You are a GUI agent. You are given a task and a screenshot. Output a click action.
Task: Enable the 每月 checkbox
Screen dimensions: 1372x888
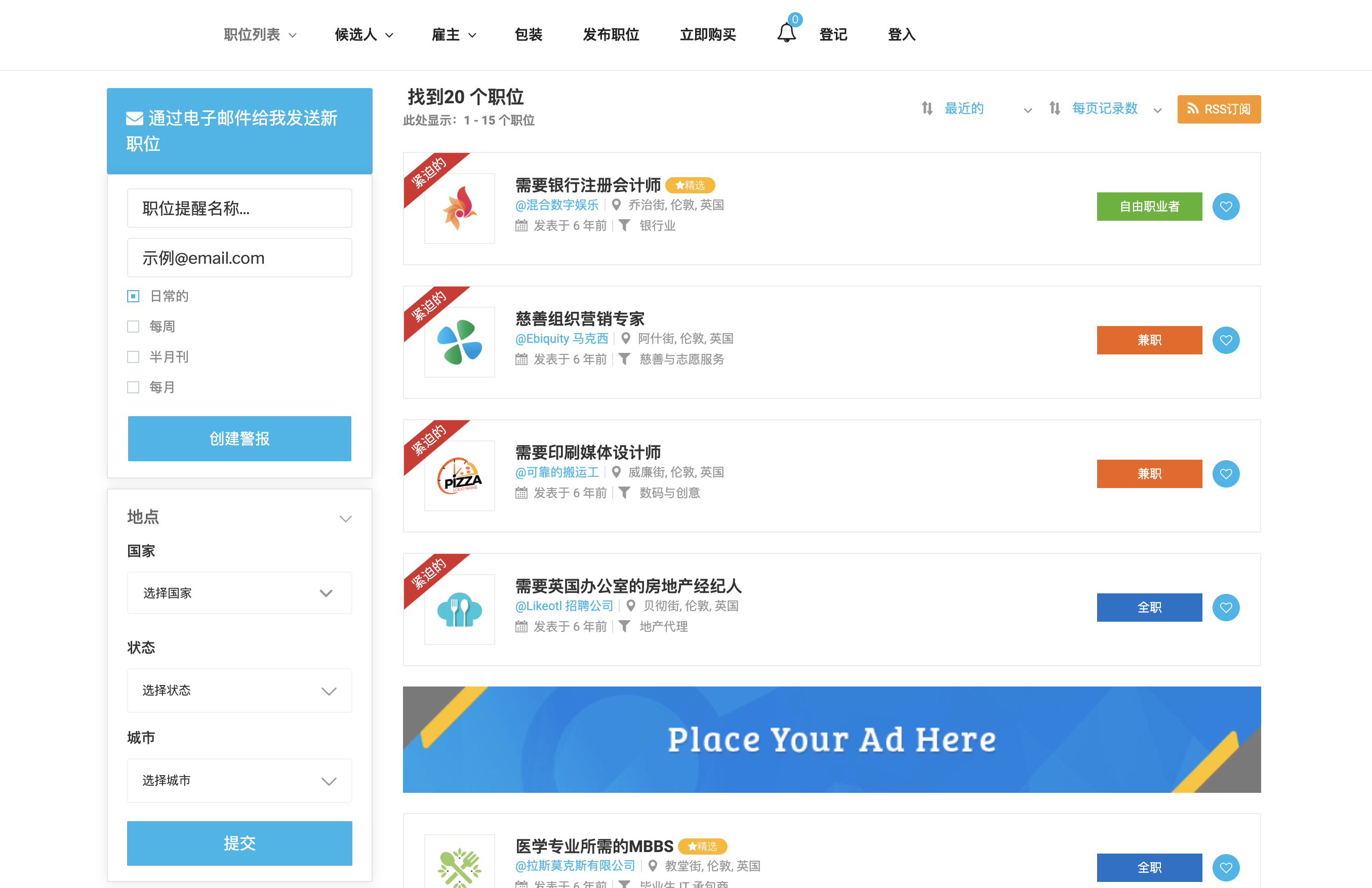[x=133, y=387]
